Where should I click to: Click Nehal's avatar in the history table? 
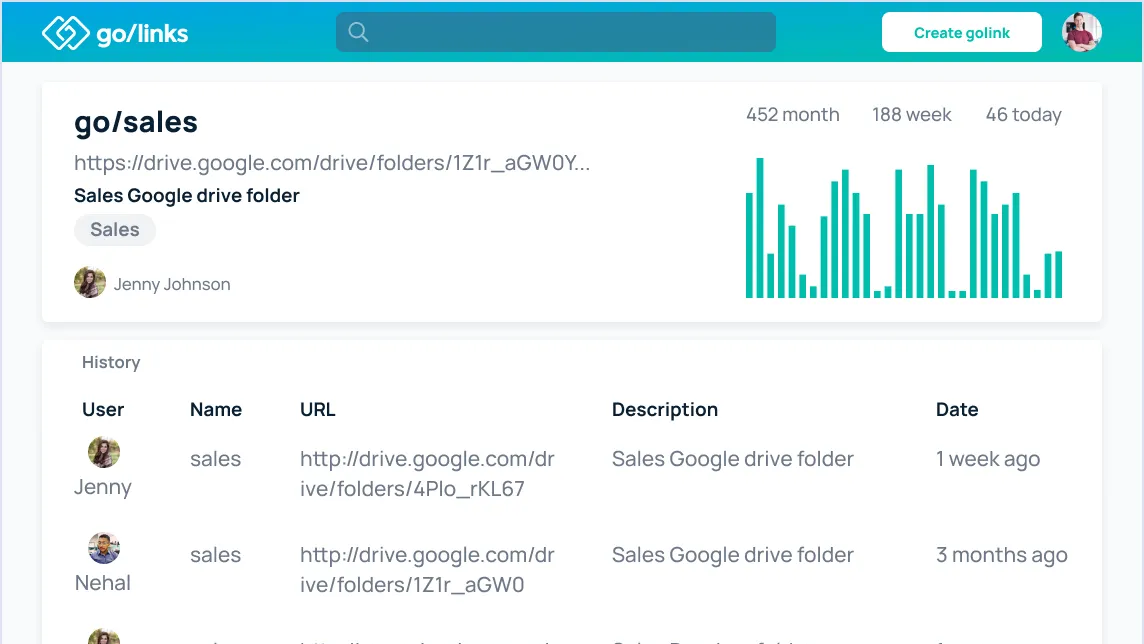103,548
